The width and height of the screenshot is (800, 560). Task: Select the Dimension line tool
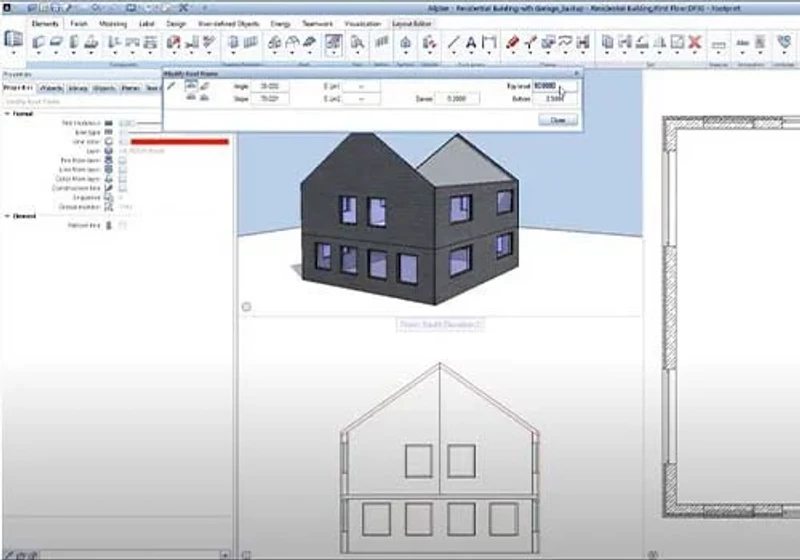(489, 42)
